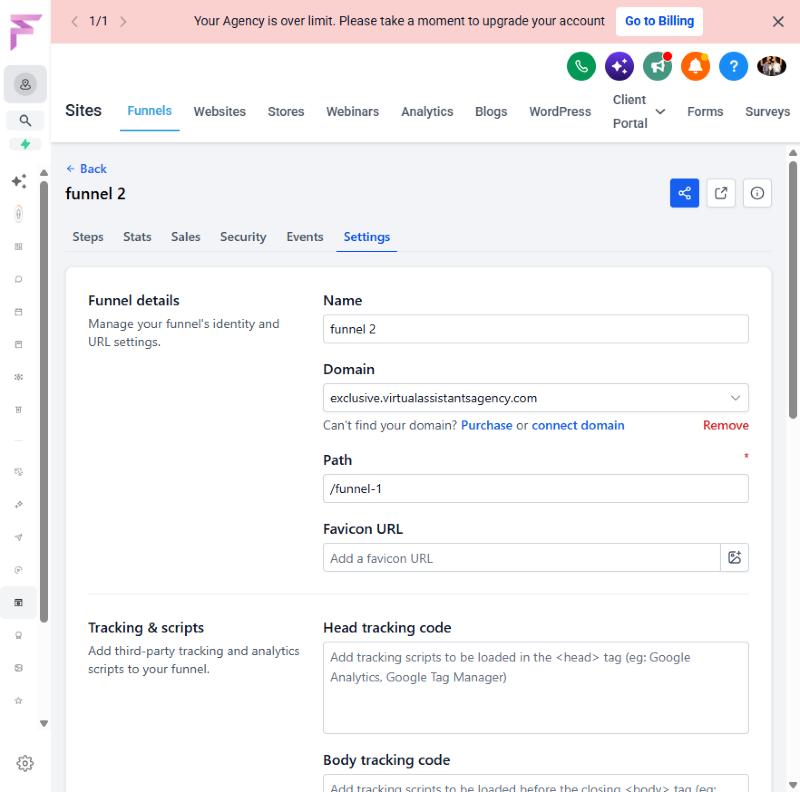
Task: Open the user profile avatar
Action: (x=771, y=66)
